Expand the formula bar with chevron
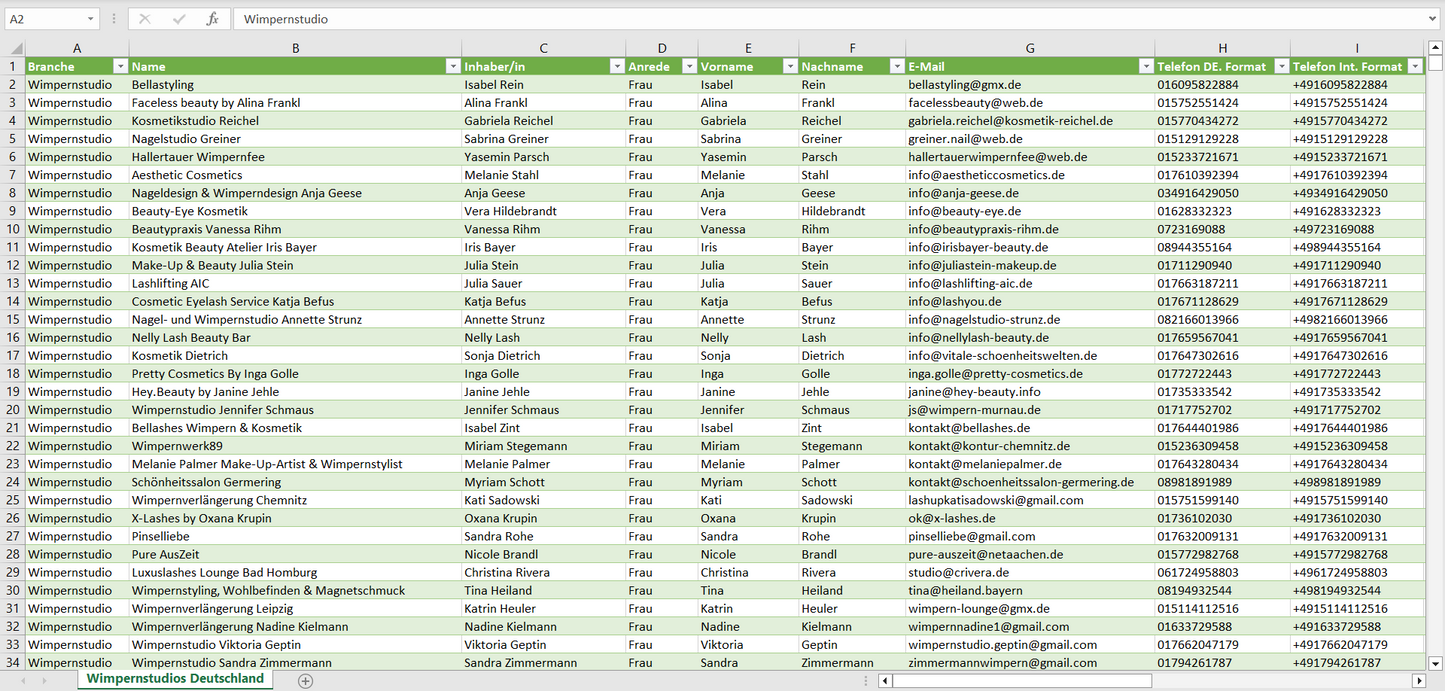 [1433, 19]
